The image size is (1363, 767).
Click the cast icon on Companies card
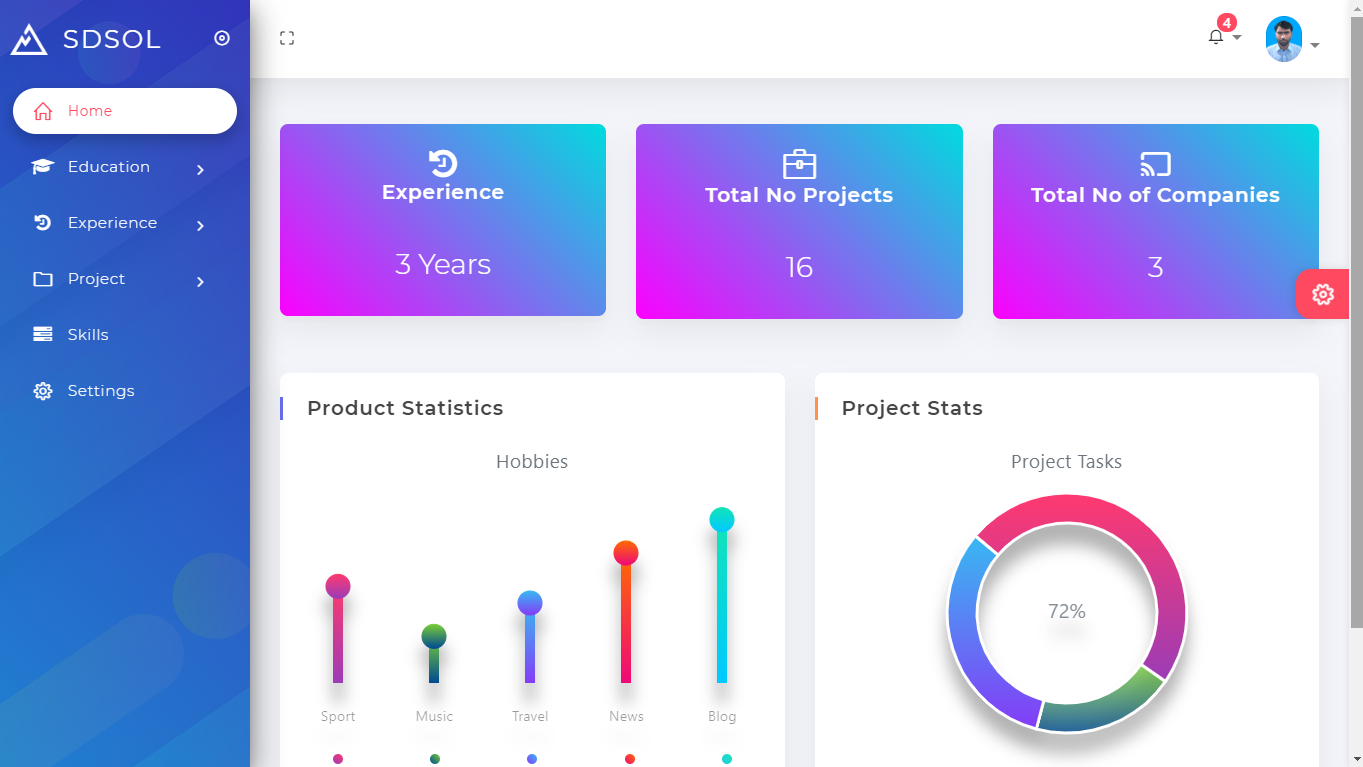[x=1155, y=164]
